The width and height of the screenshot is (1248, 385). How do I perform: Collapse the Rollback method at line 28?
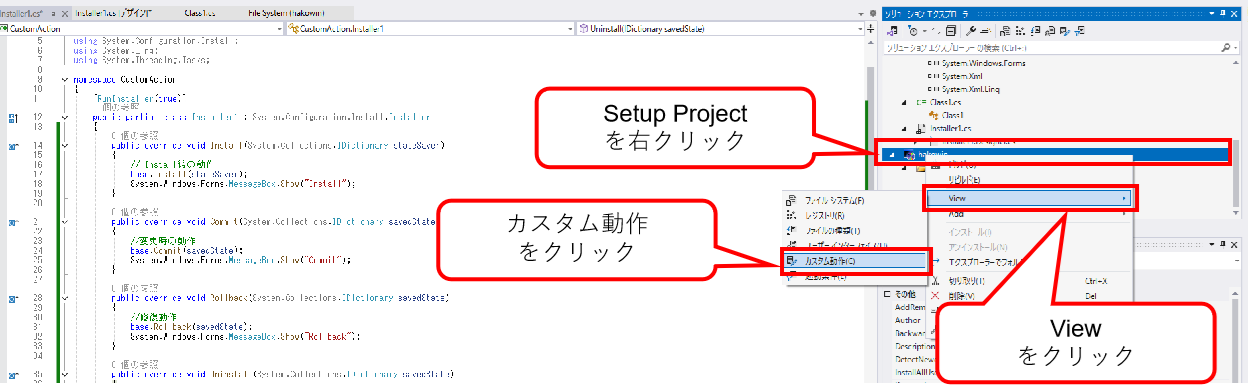(65, 298)
